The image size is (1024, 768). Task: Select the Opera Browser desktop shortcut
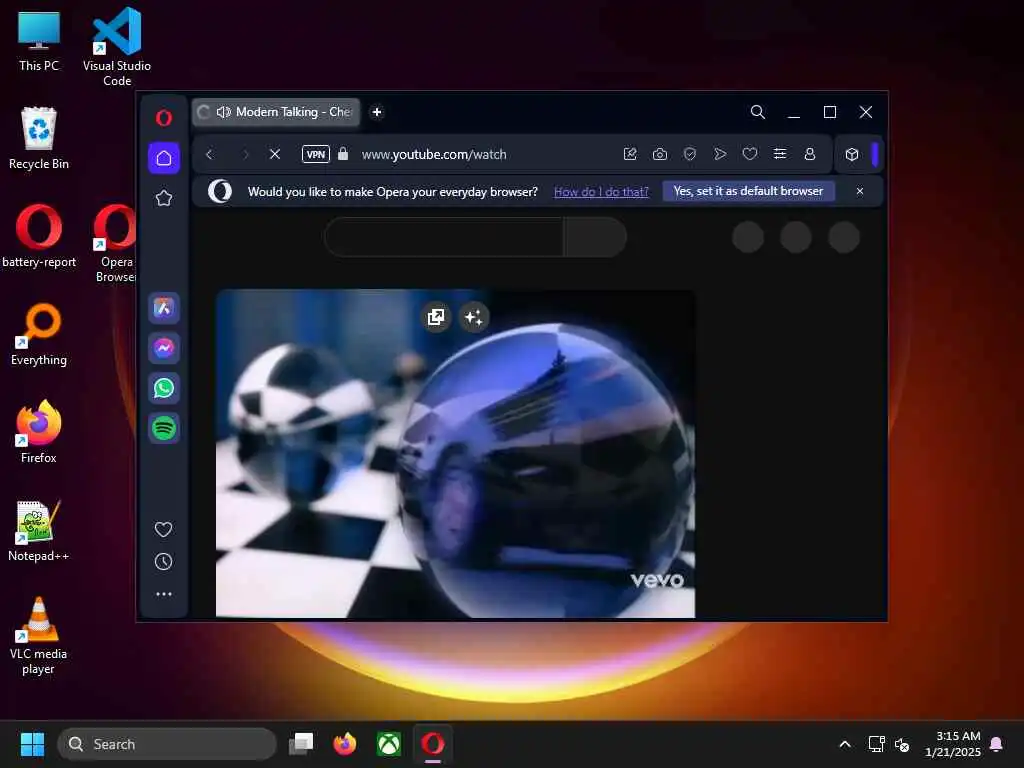[116, 244]
